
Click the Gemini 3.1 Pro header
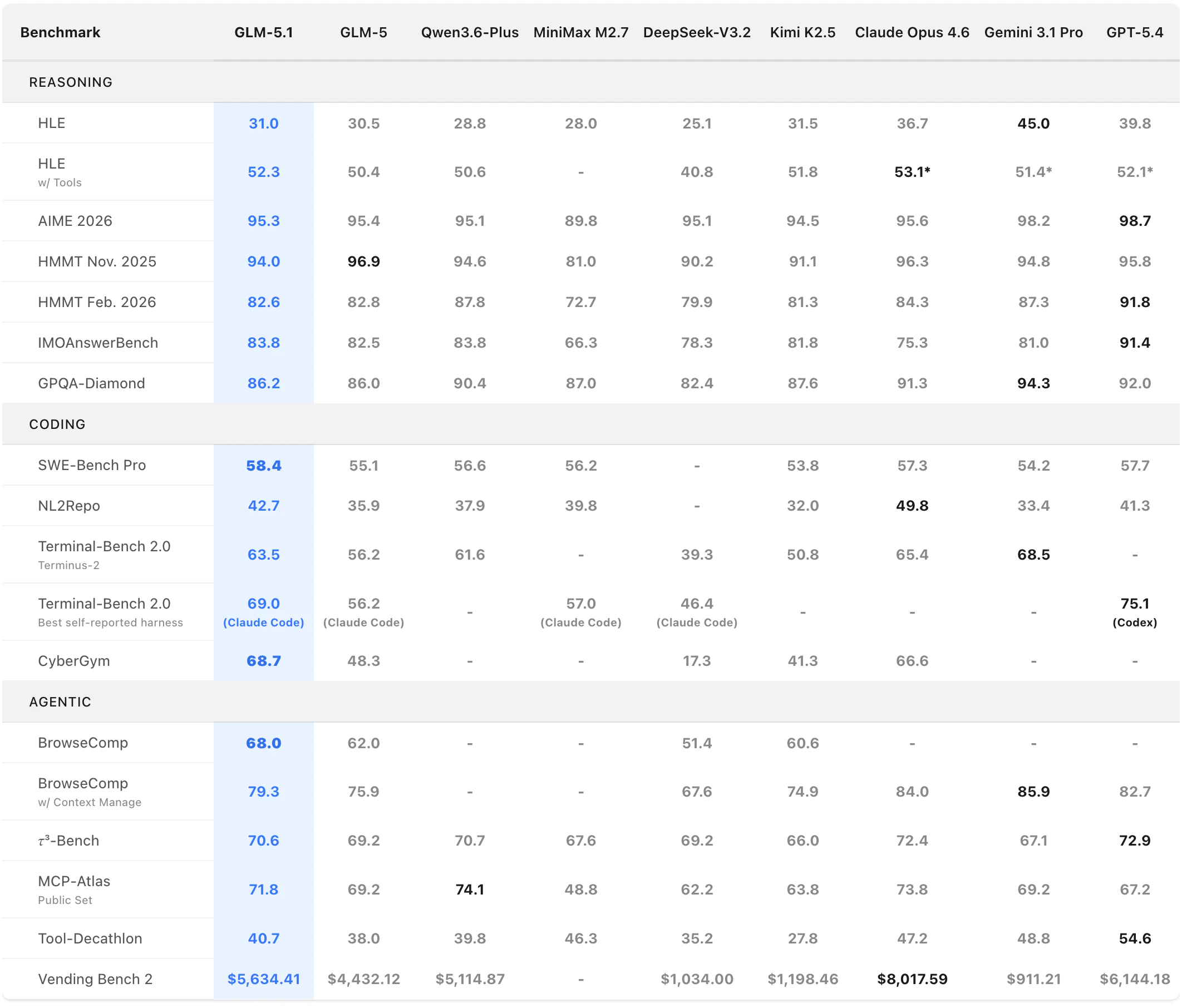click(x=1033, y=32)
